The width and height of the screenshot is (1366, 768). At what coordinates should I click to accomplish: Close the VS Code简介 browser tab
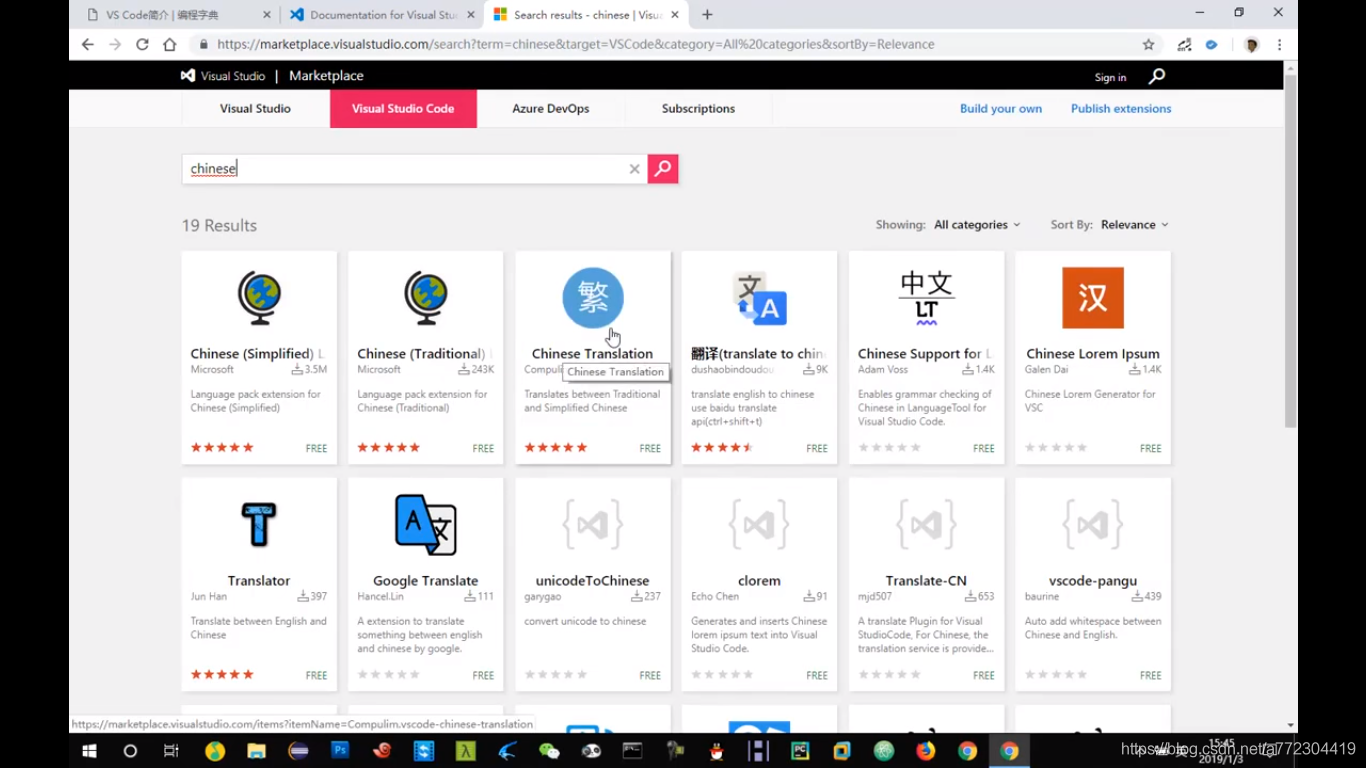click(x=266, y=15)
